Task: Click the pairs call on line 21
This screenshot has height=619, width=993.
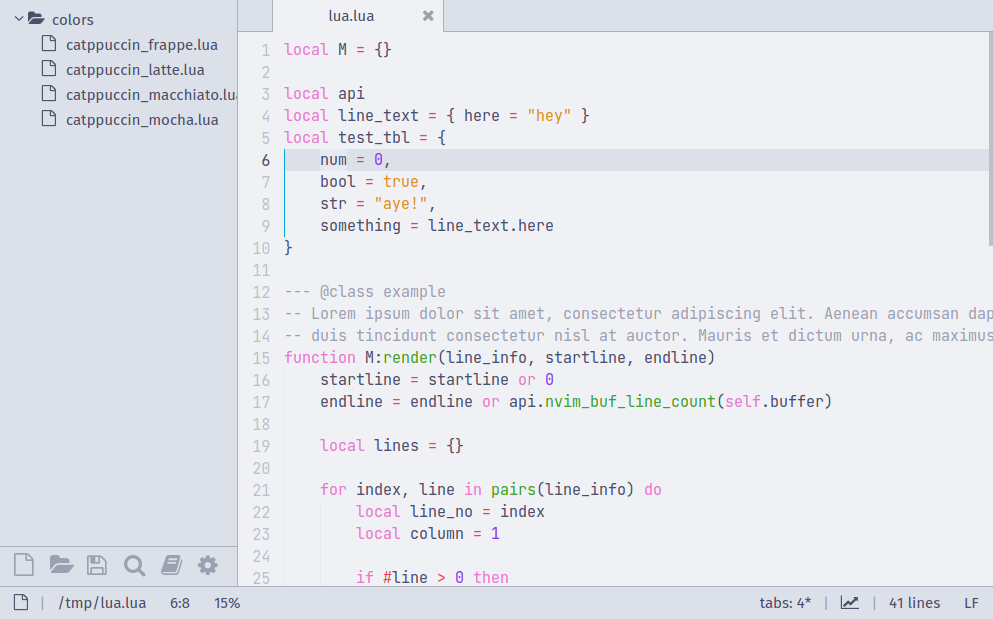Action: click(x=513, y=490)
